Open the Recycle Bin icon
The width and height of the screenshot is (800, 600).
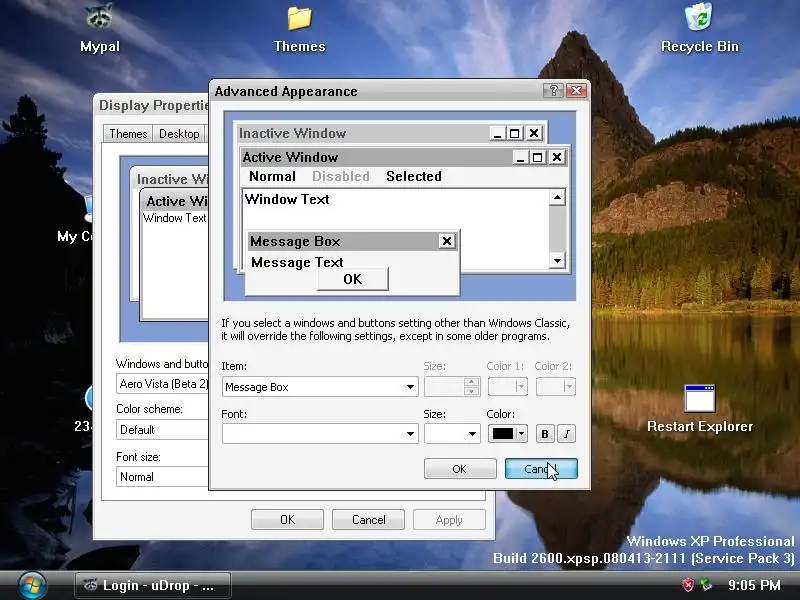(699, 28)
